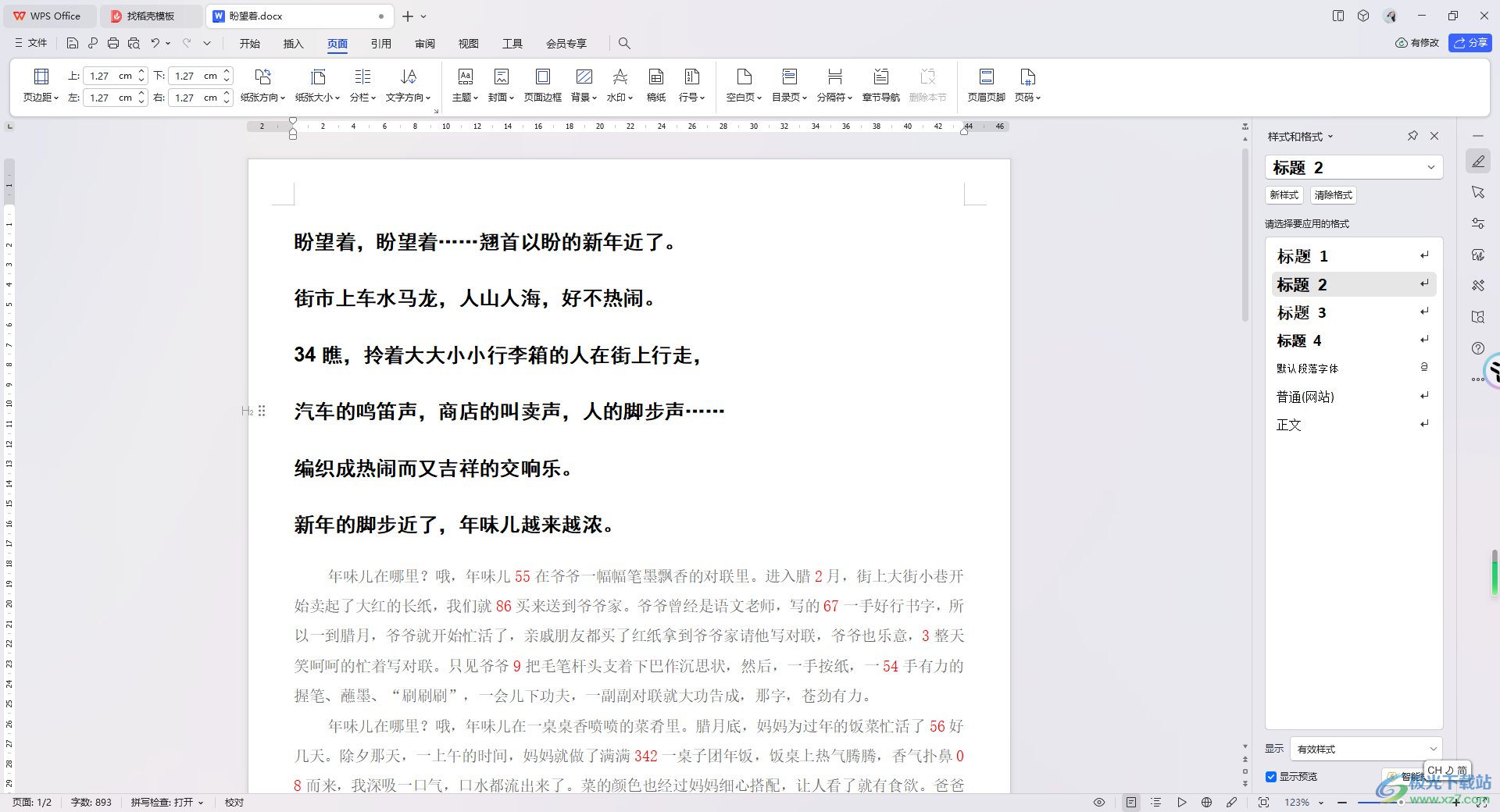The width and height of the screenshot is (1500, 812).
Task: Open 目录页 table of contents tool
Action: pos(789,85)
